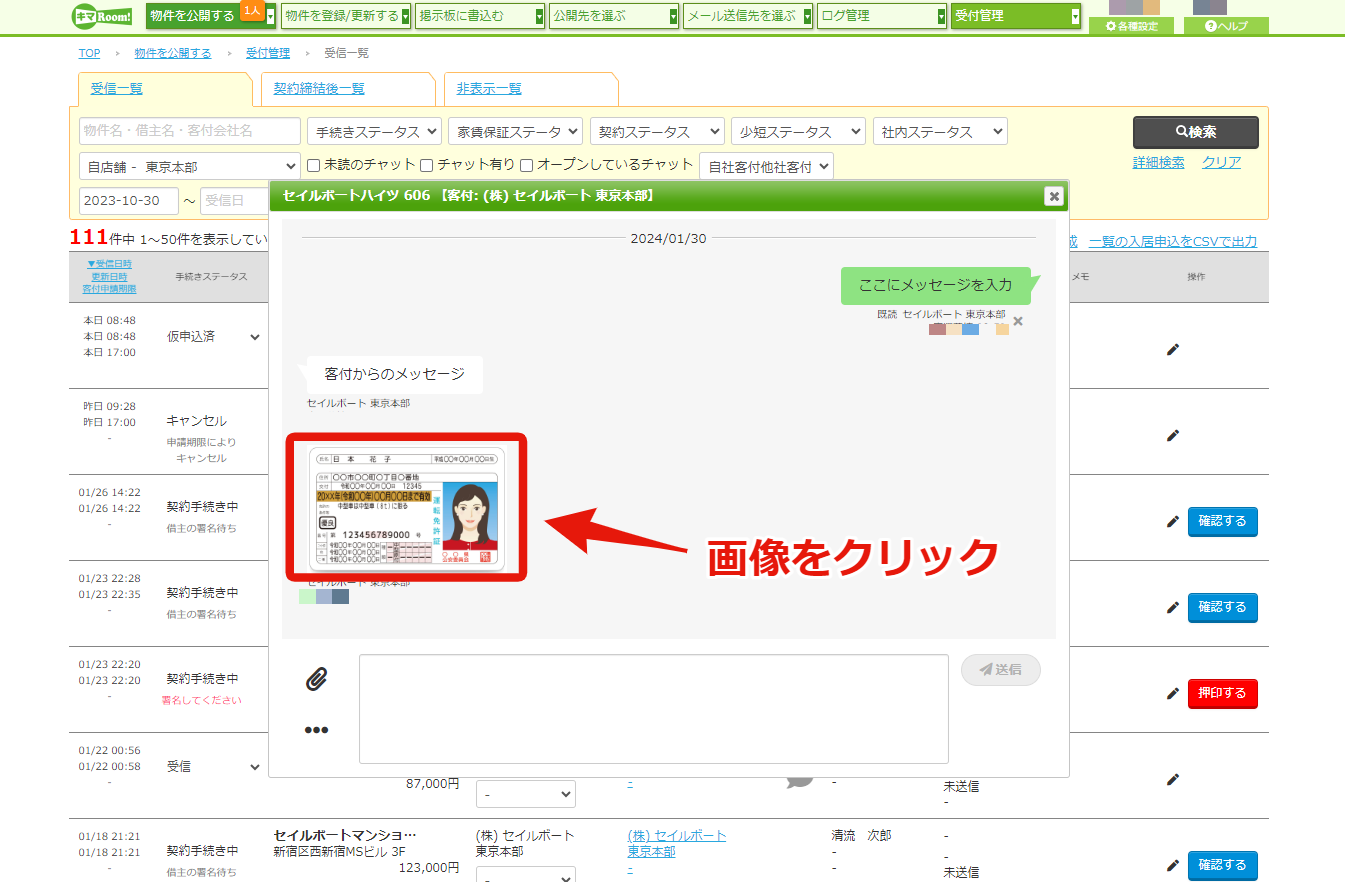
Task: Attach a file with the paperclip icon
Action: (x=316, y=679)
